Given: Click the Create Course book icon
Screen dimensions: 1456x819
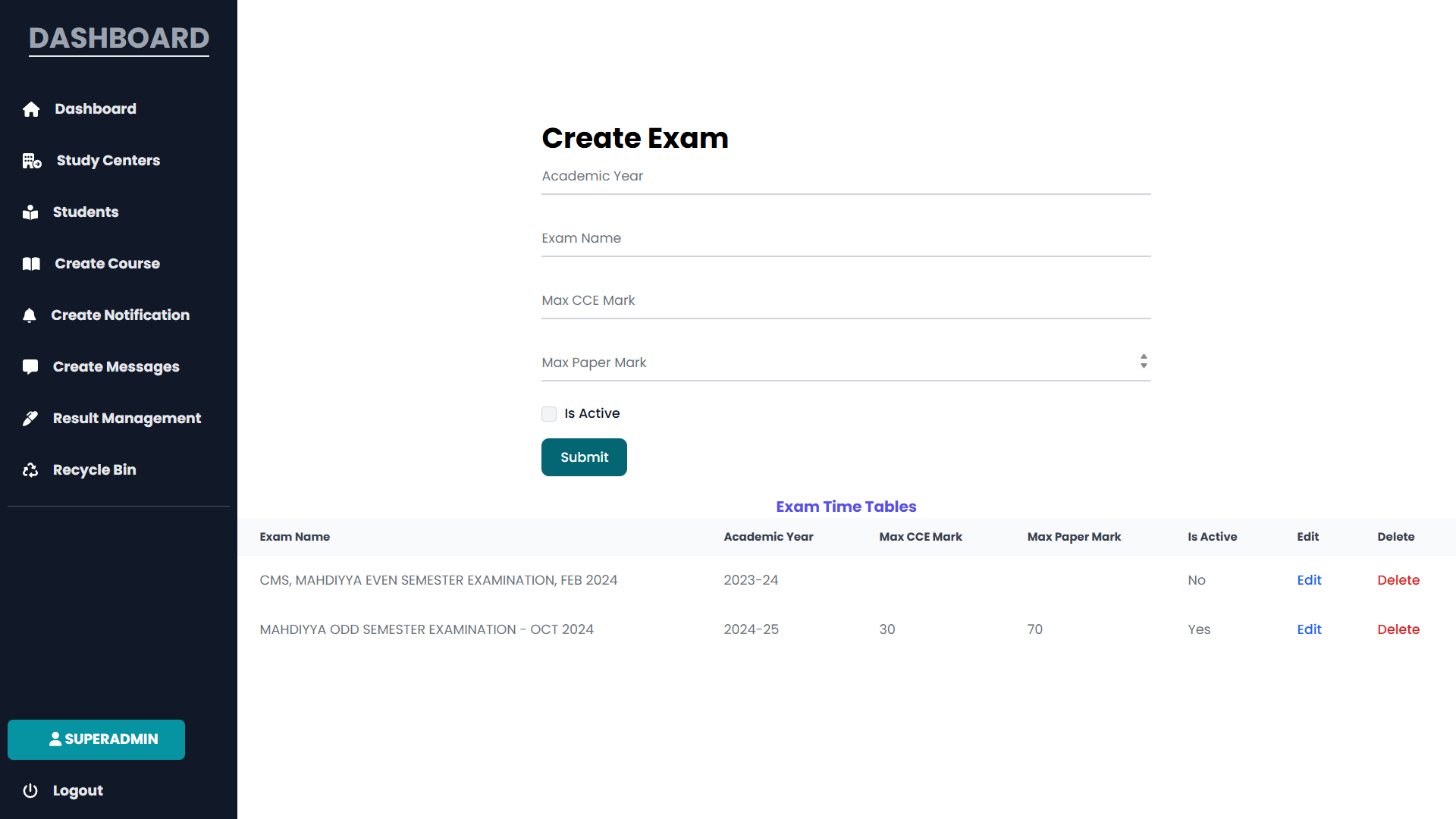Looking at the screenshot, I should 31,264.
